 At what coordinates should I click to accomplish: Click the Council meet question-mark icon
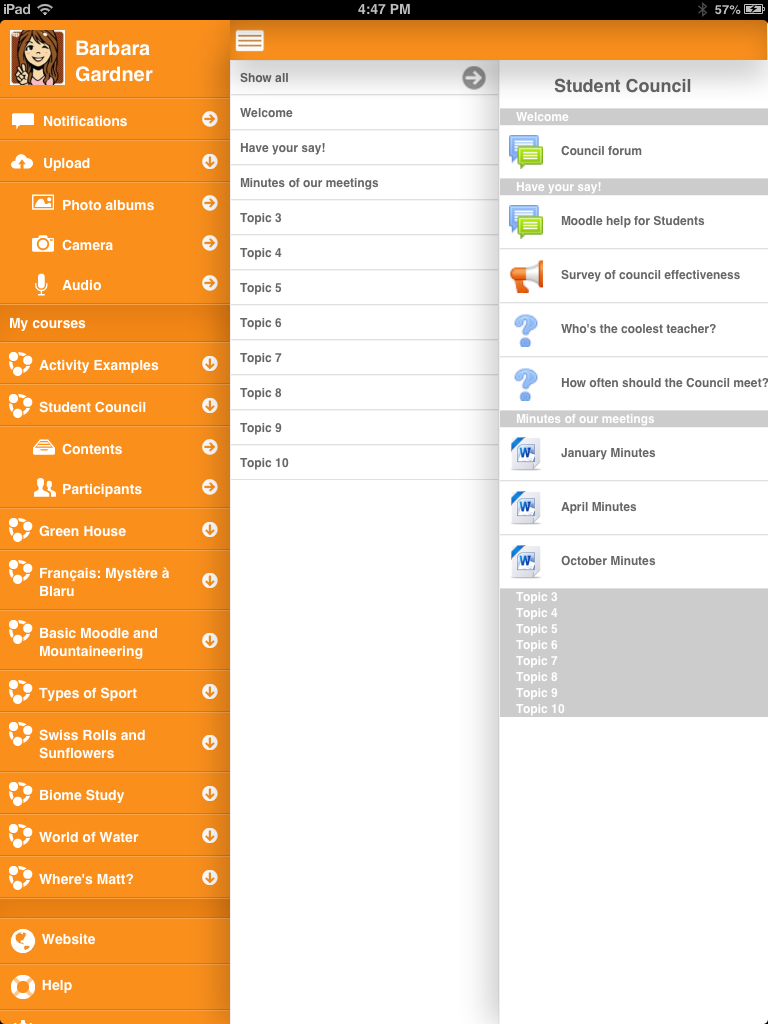pos(526,385)
